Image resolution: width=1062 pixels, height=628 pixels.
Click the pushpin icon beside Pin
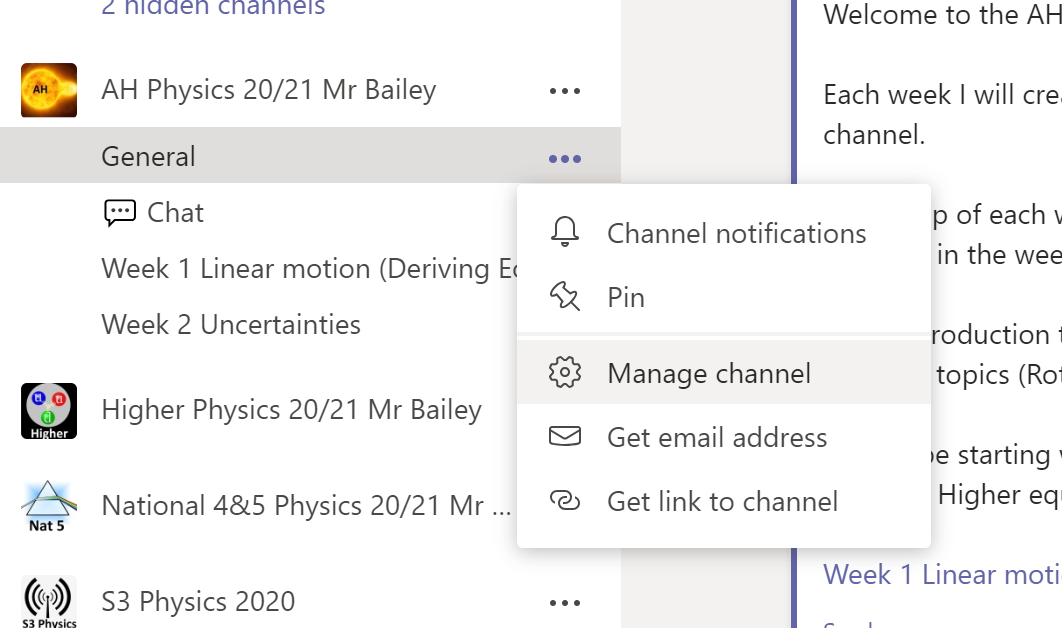pos(565,297)
